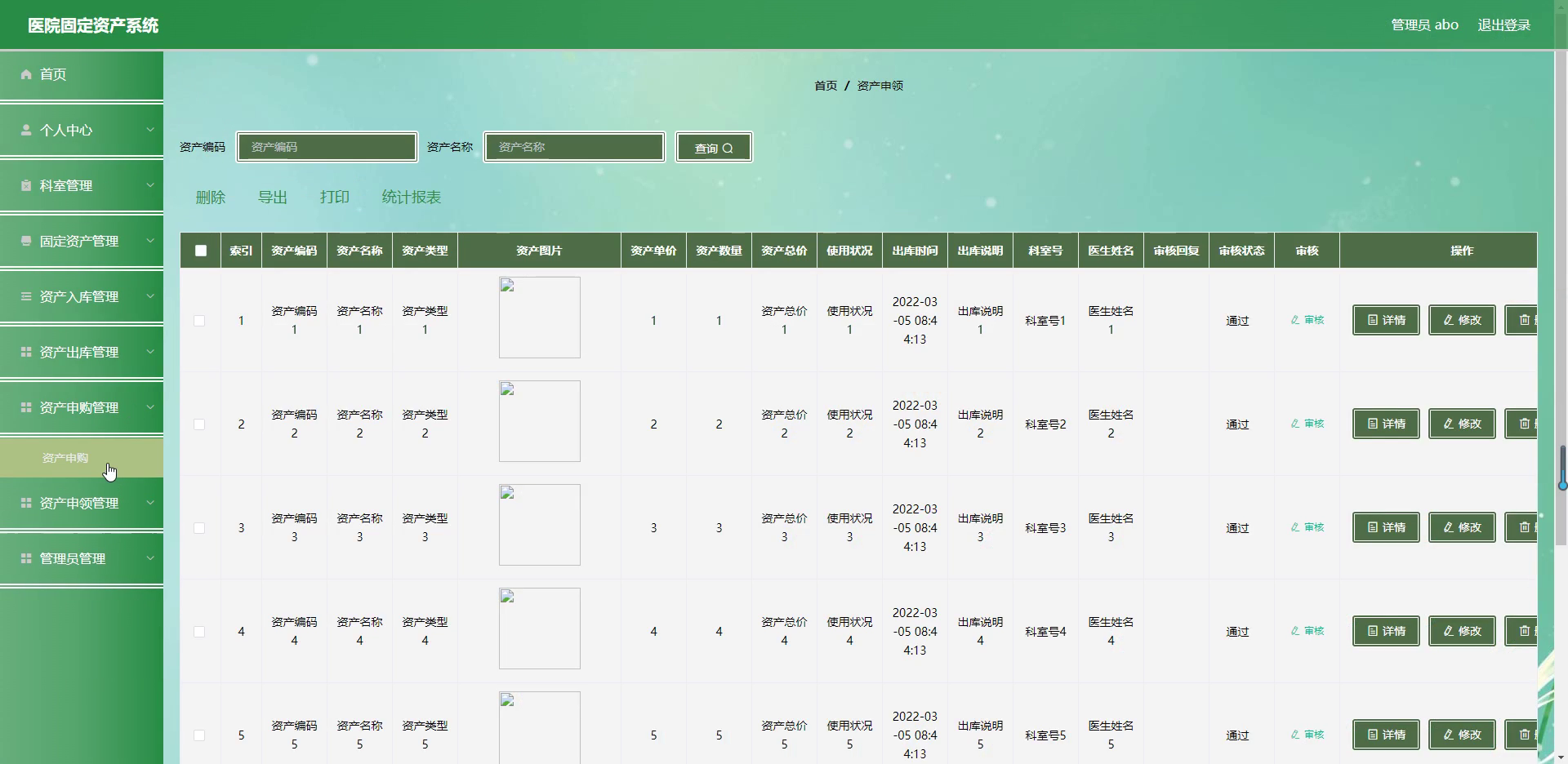Open the 首页 sidebar menu item

(82, 74)
